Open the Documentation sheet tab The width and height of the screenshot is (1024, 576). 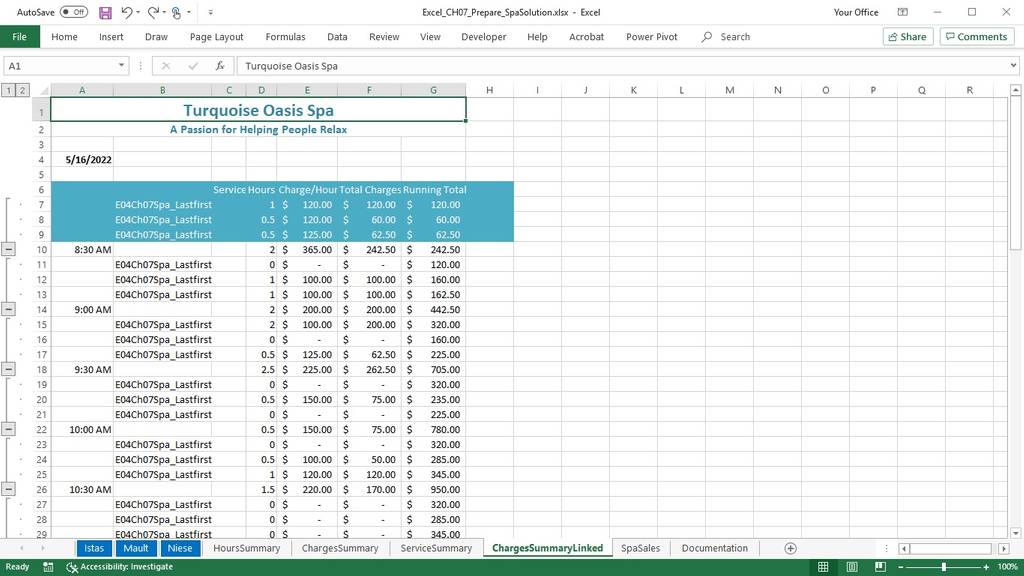point(714,548)
